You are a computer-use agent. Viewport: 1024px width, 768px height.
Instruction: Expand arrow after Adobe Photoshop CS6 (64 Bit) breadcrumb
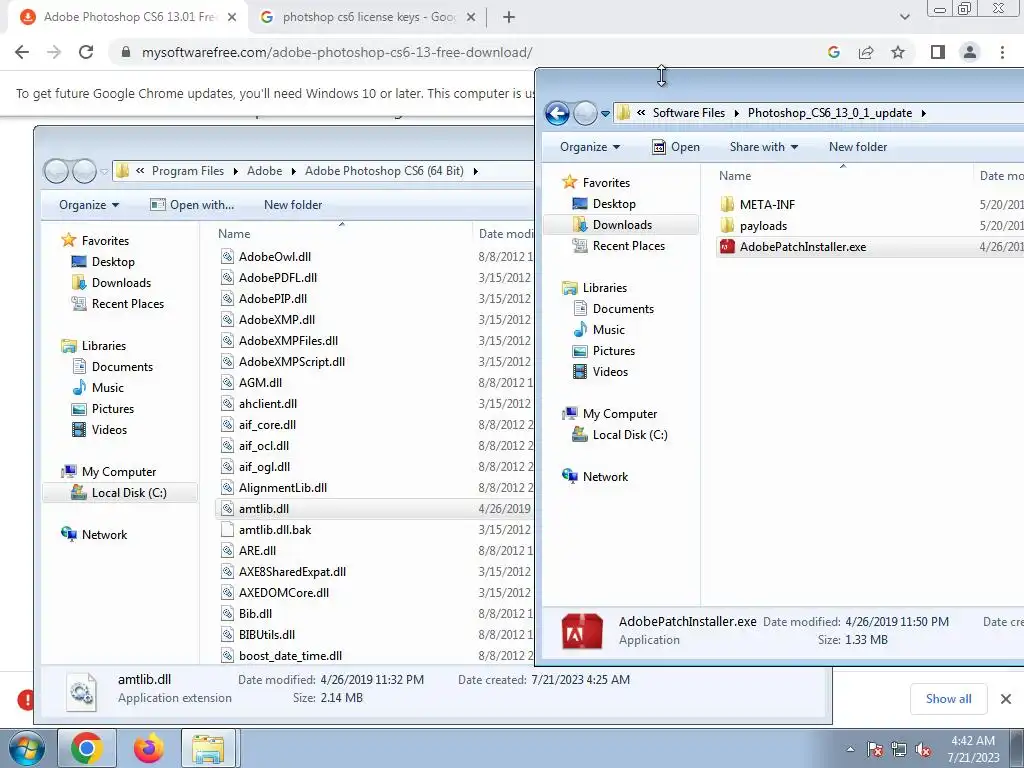(475, 171)
